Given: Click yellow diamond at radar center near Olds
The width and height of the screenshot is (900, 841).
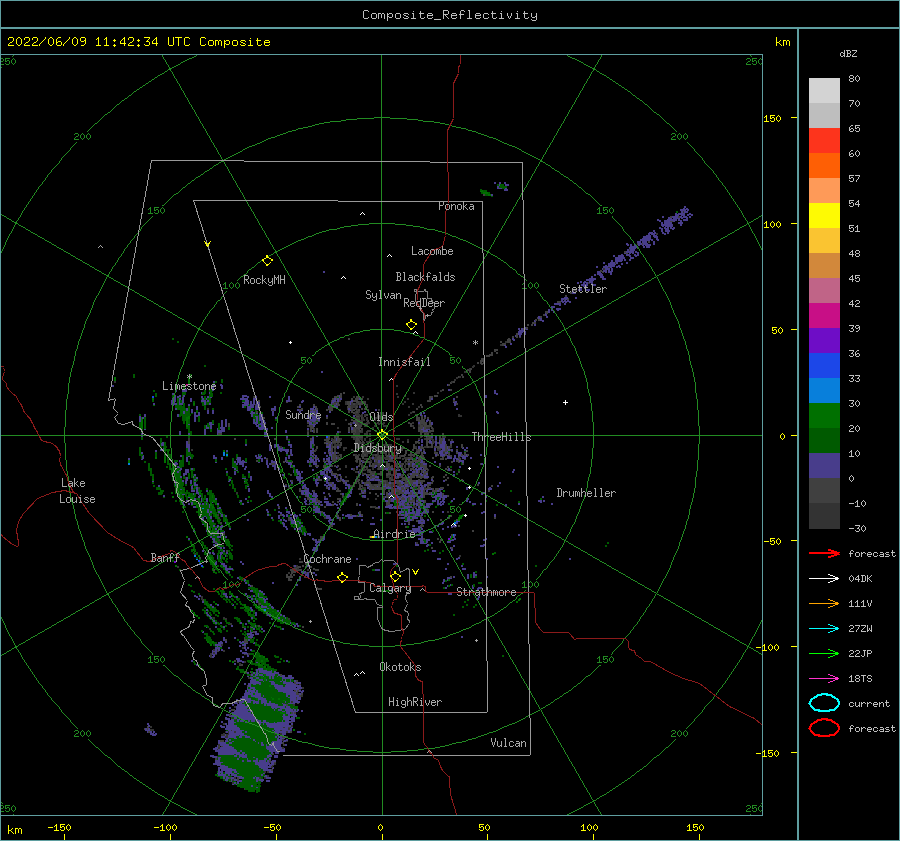Looking at the screenshot, I should [x=382, y=435].
